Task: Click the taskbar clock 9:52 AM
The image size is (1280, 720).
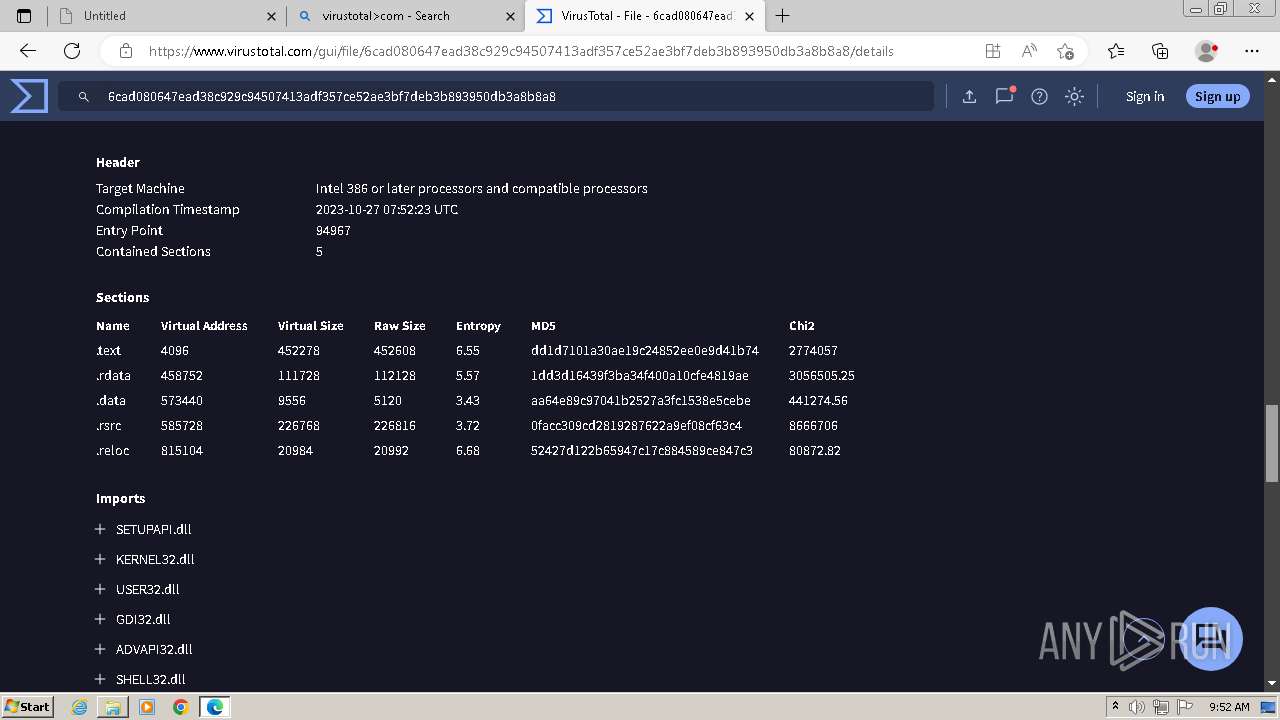Action: click(x=1229, y=707)
